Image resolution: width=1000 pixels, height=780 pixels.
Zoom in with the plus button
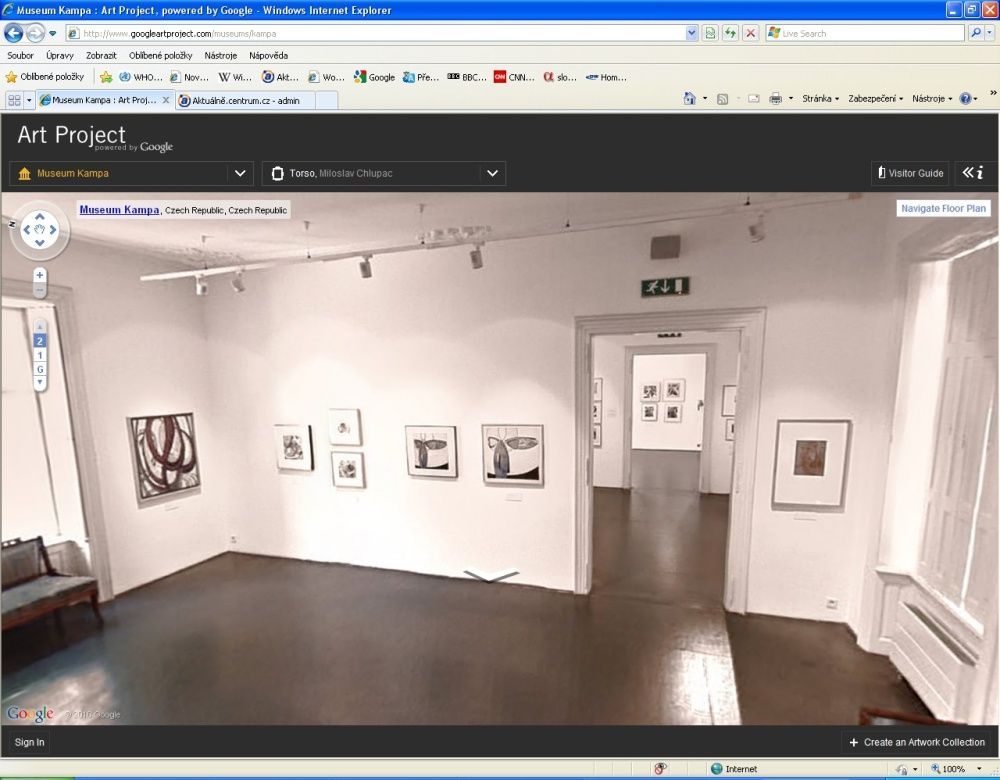[40, 275]
